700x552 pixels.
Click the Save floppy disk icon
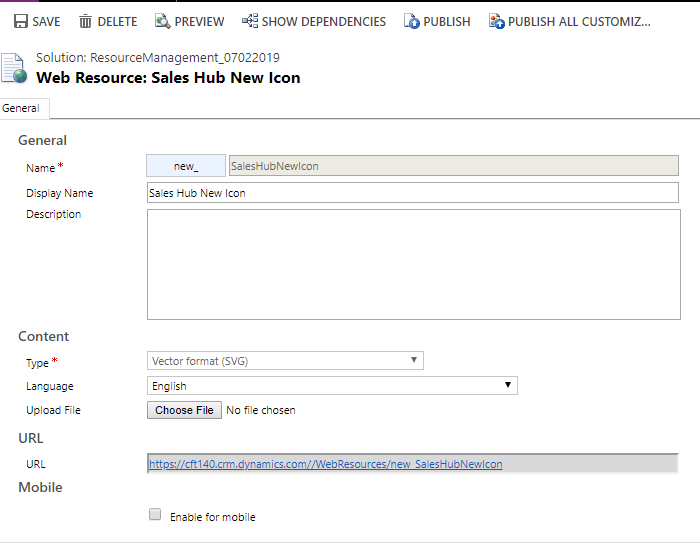pos(20,21)
